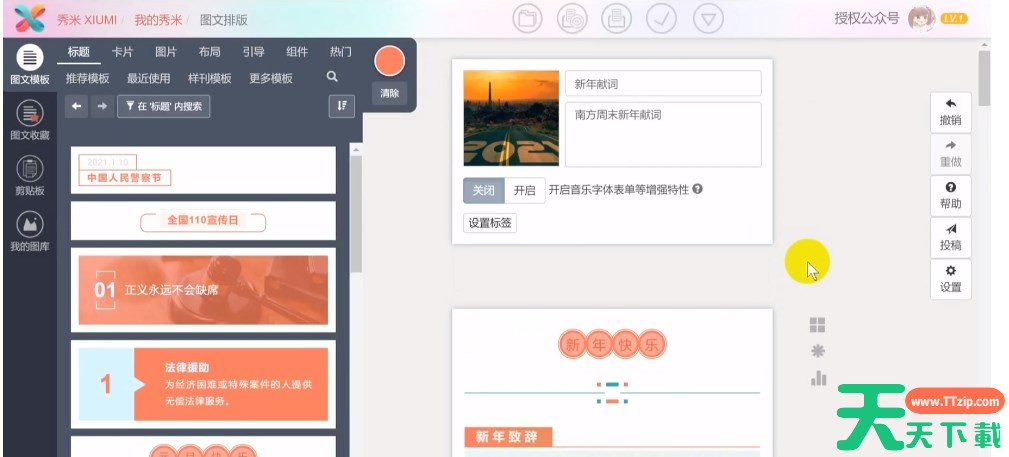Click the orange theme color circle
The image size is (1009, 457).
(389, 62)
